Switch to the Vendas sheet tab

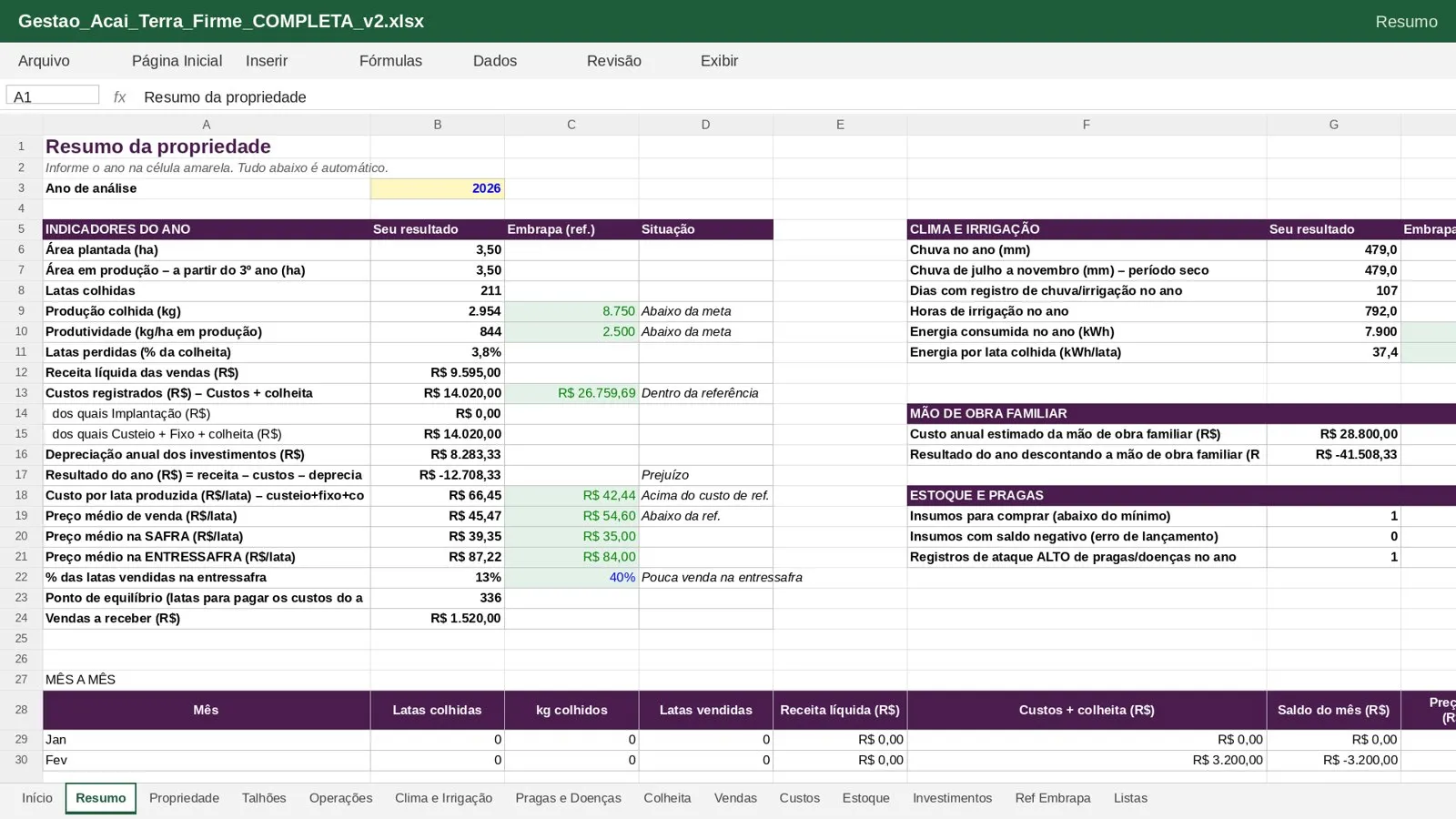pyautogui.click(x=735, y=798)
